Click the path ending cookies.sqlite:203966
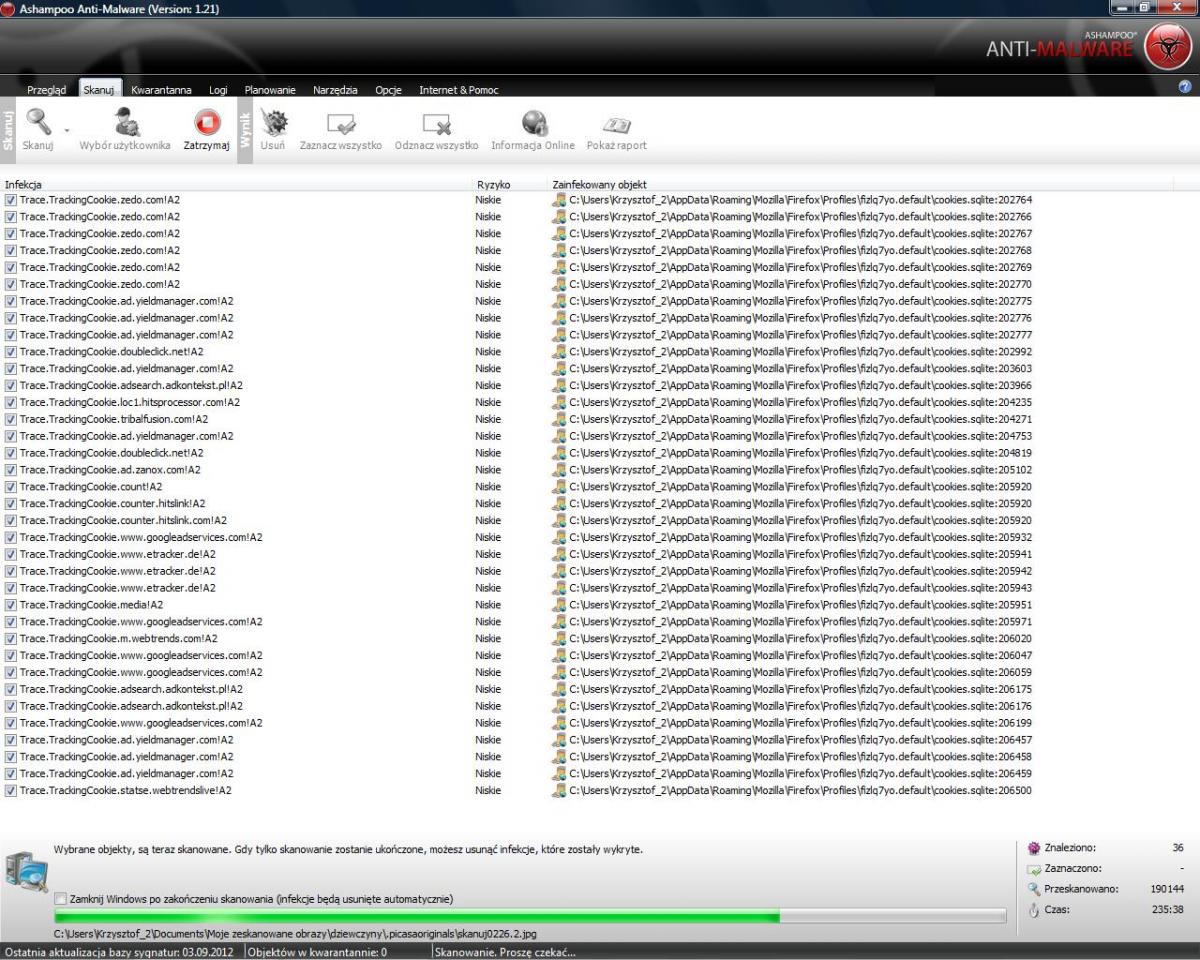 coord(800,386)
